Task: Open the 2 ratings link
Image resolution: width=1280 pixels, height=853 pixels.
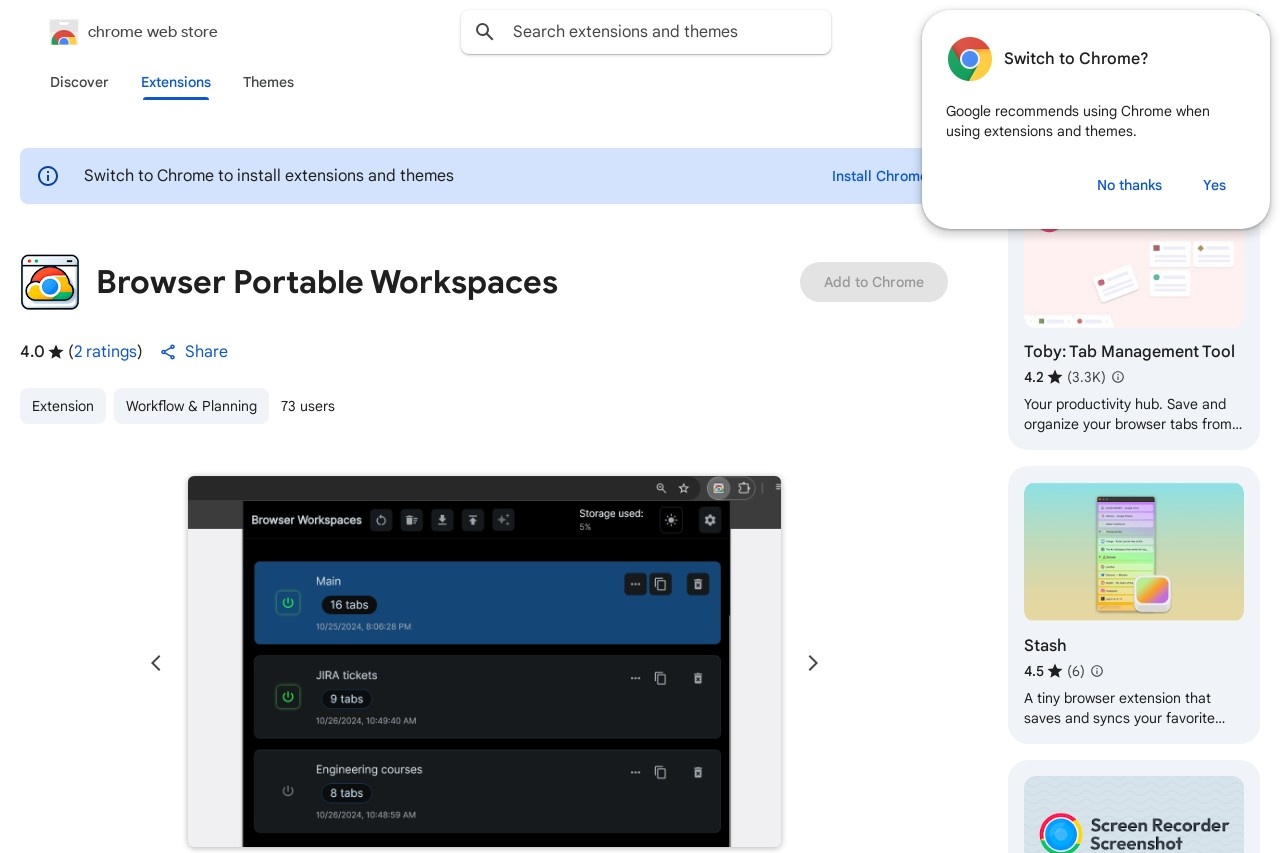Action: click(105, 352)
